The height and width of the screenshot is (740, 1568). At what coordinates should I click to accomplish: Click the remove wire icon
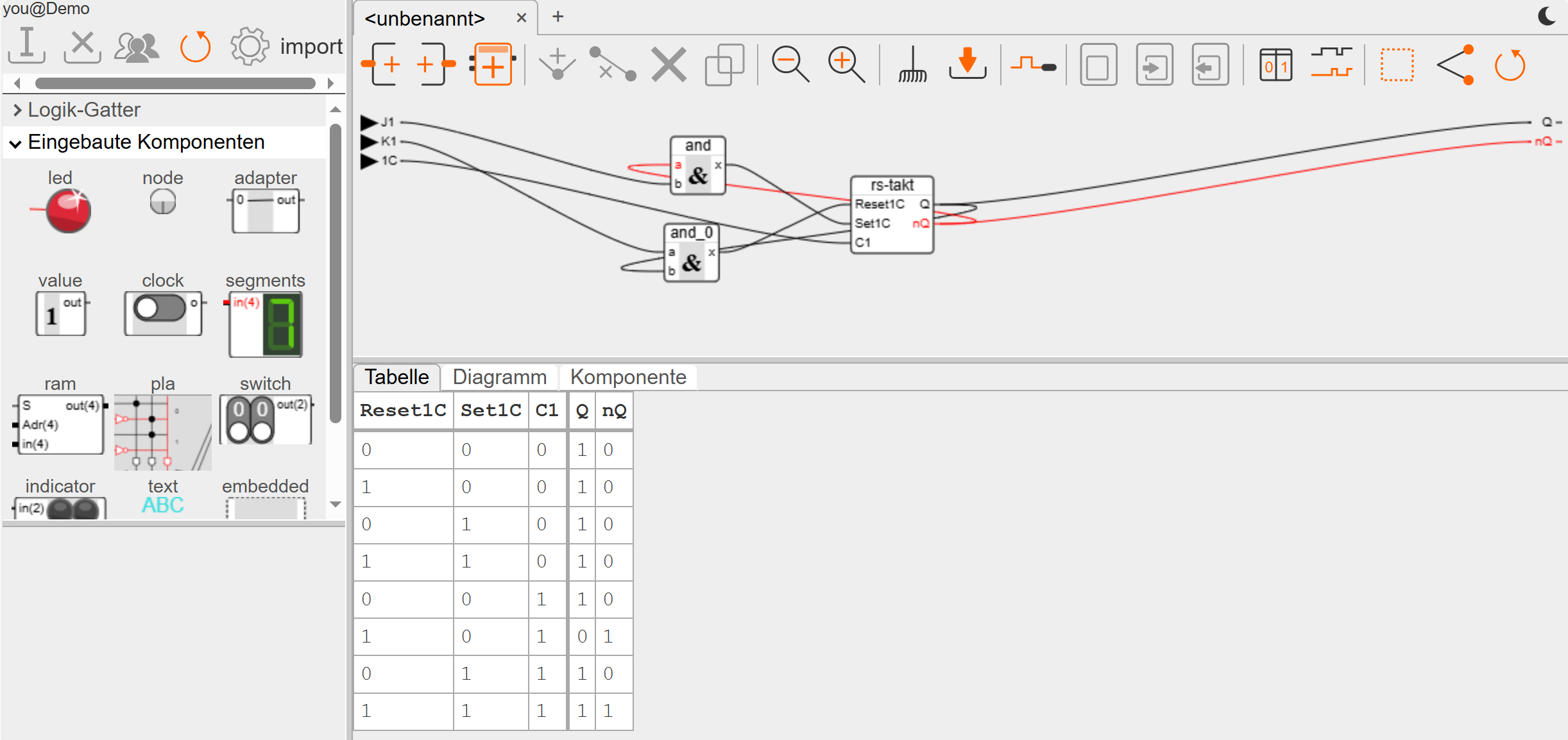click(612, 64)
